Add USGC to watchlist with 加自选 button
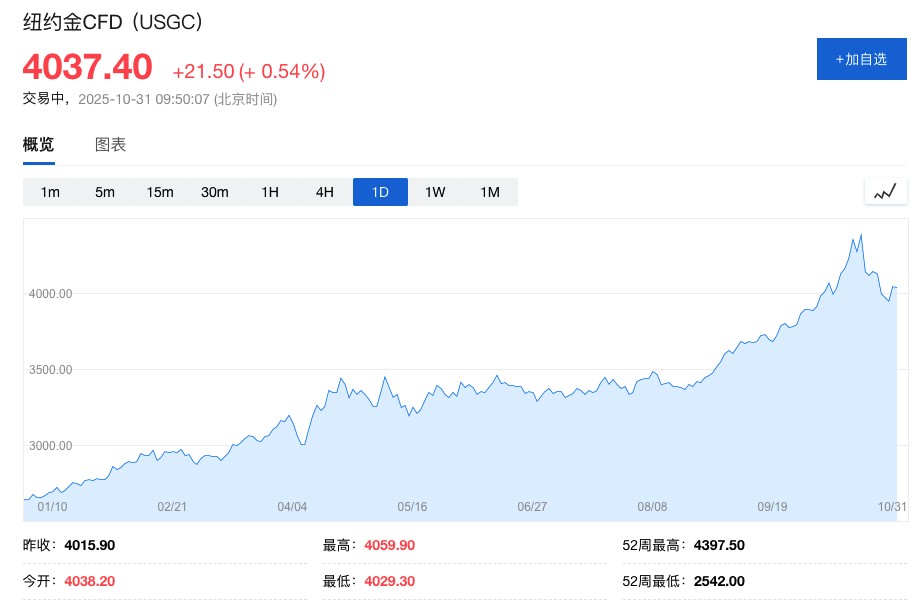Image resolution: width=912 pixels, height=601 pixels. tap(861, 59)
